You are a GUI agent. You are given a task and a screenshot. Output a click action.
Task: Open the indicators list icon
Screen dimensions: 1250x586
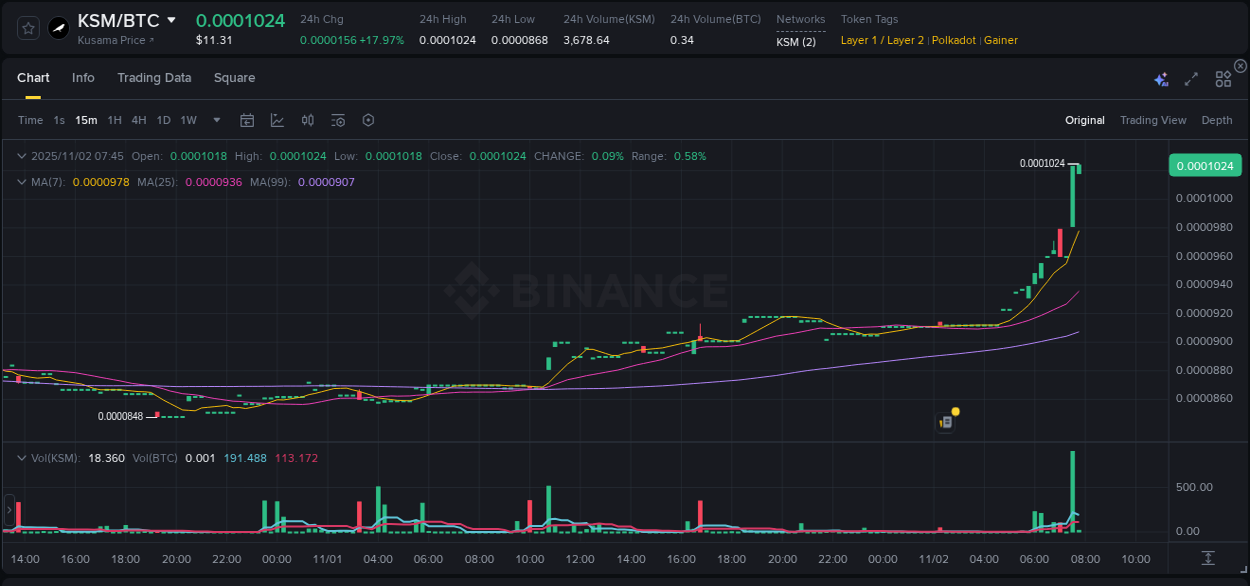337,120
